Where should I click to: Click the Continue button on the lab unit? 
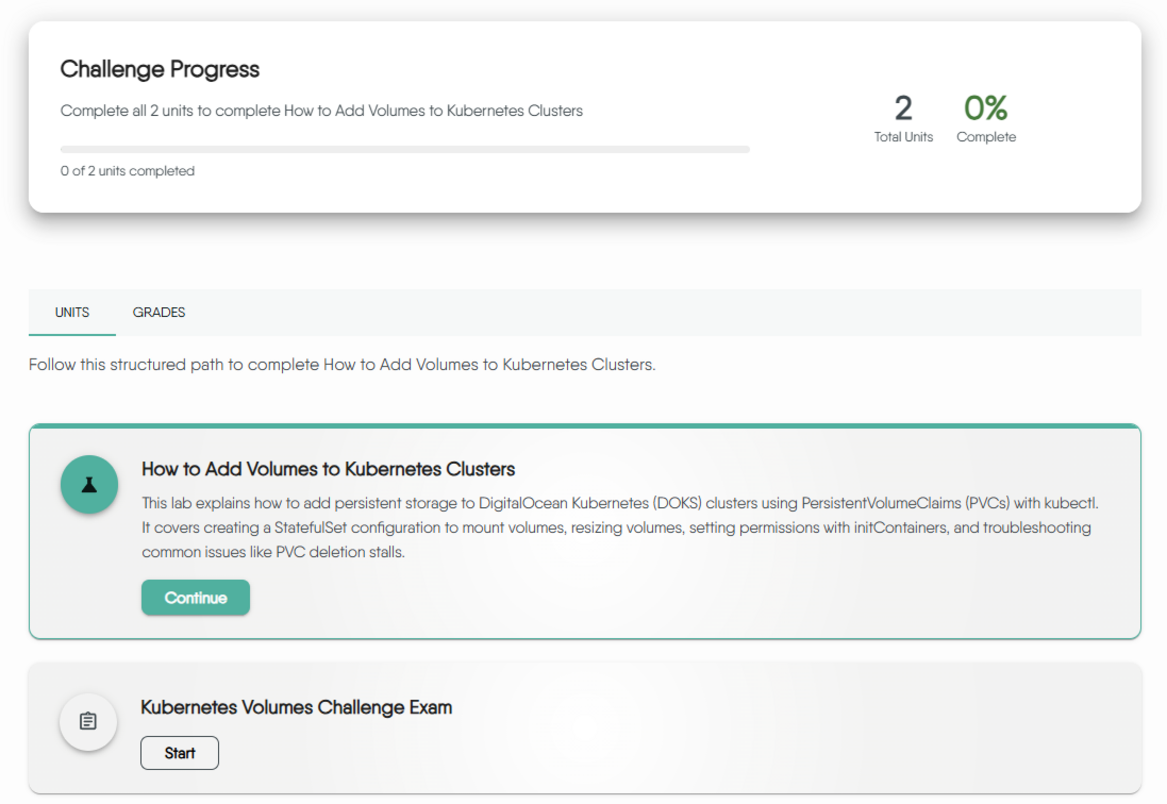coord(195,597)
